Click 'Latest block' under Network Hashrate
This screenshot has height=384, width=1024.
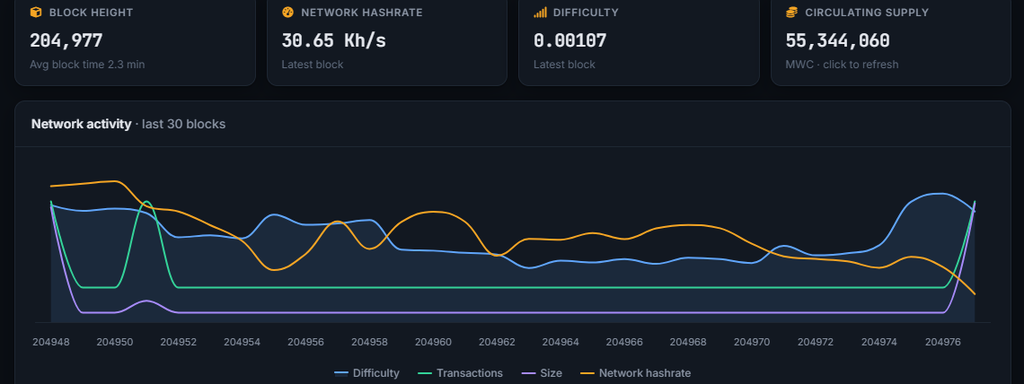point(312,65)
